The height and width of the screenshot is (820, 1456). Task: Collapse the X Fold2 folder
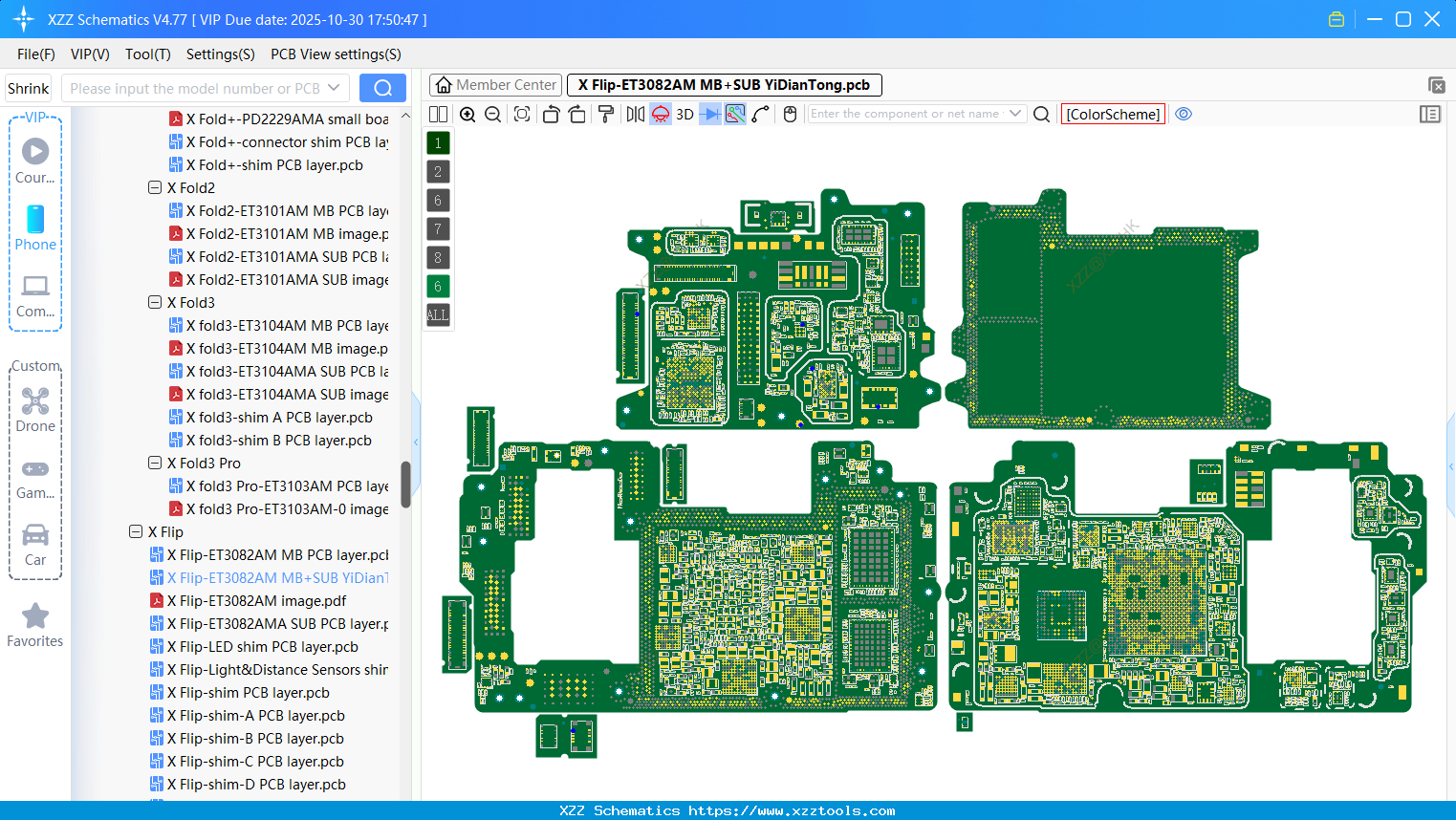[155, 187]
